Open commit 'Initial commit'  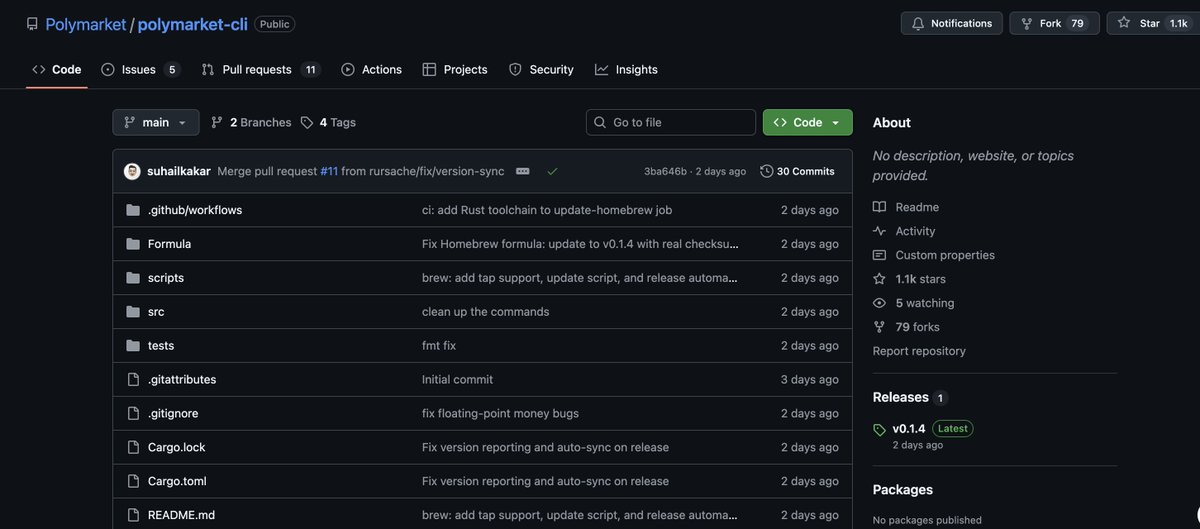click(x=457, y=380)
